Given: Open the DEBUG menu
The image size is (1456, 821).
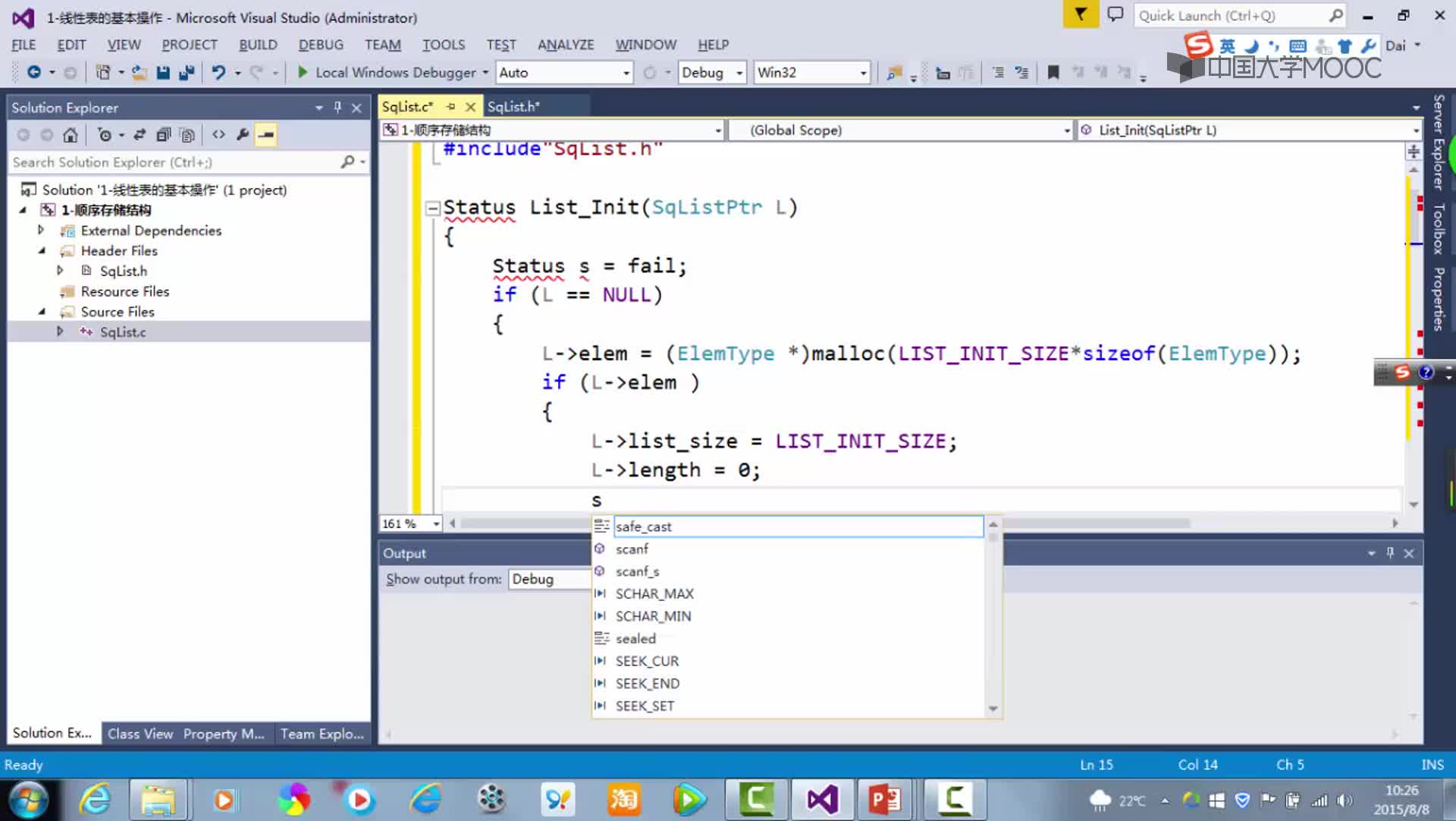Looking at the screenshot, I should point(321,45).
